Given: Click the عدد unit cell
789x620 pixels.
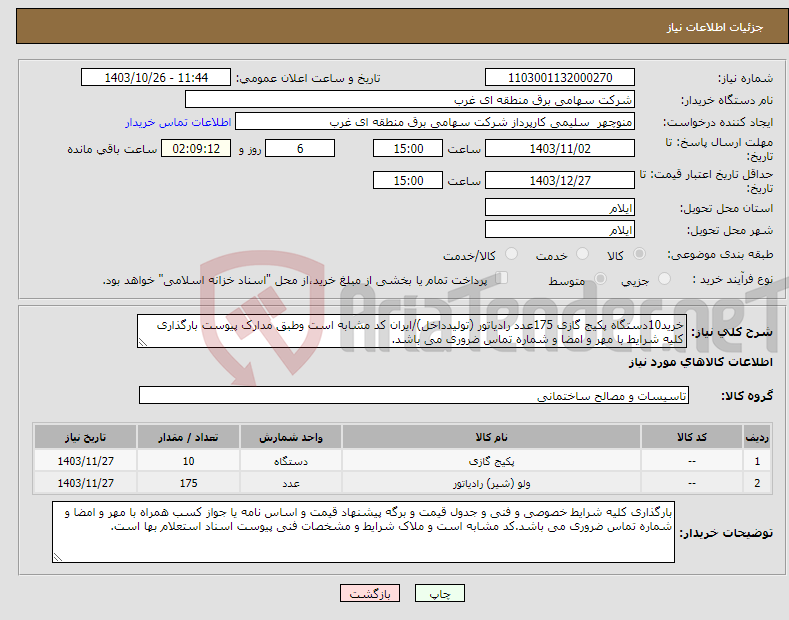Looking at the screenshot, I should [x=291, y=483].
